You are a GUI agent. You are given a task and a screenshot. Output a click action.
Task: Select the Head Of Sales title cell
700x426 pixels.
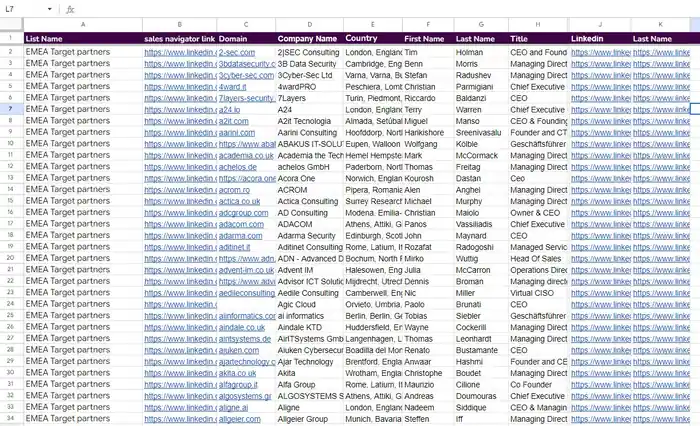(x=538, y=259)
